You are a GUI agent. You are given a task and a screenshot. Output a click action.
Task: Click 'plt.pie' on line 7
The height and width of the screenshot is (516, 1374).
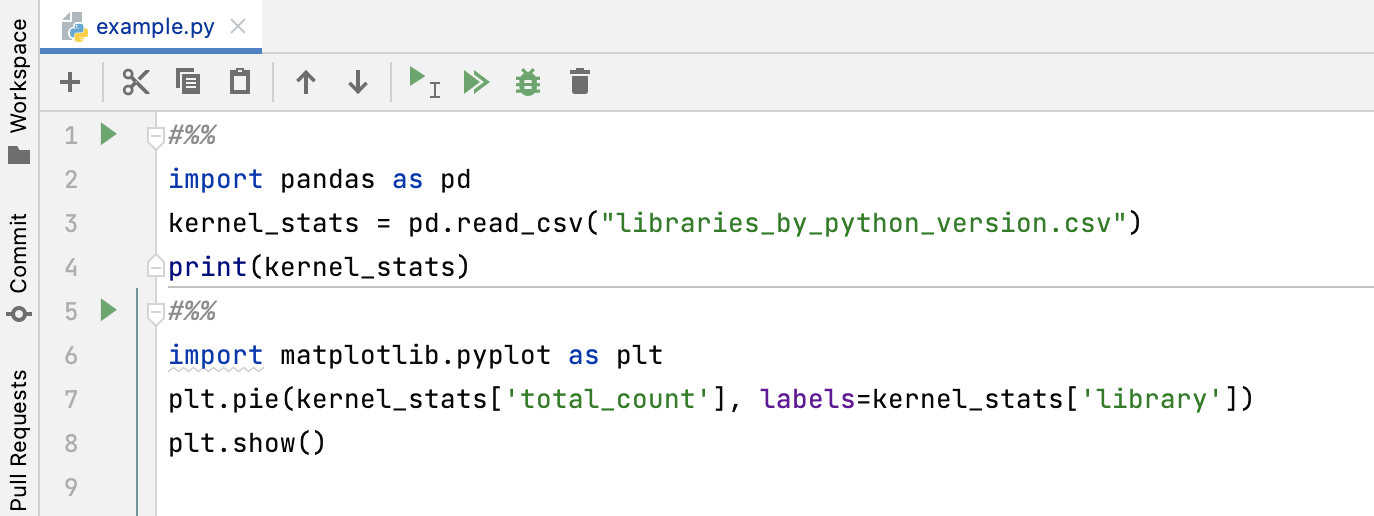point(225,400)
